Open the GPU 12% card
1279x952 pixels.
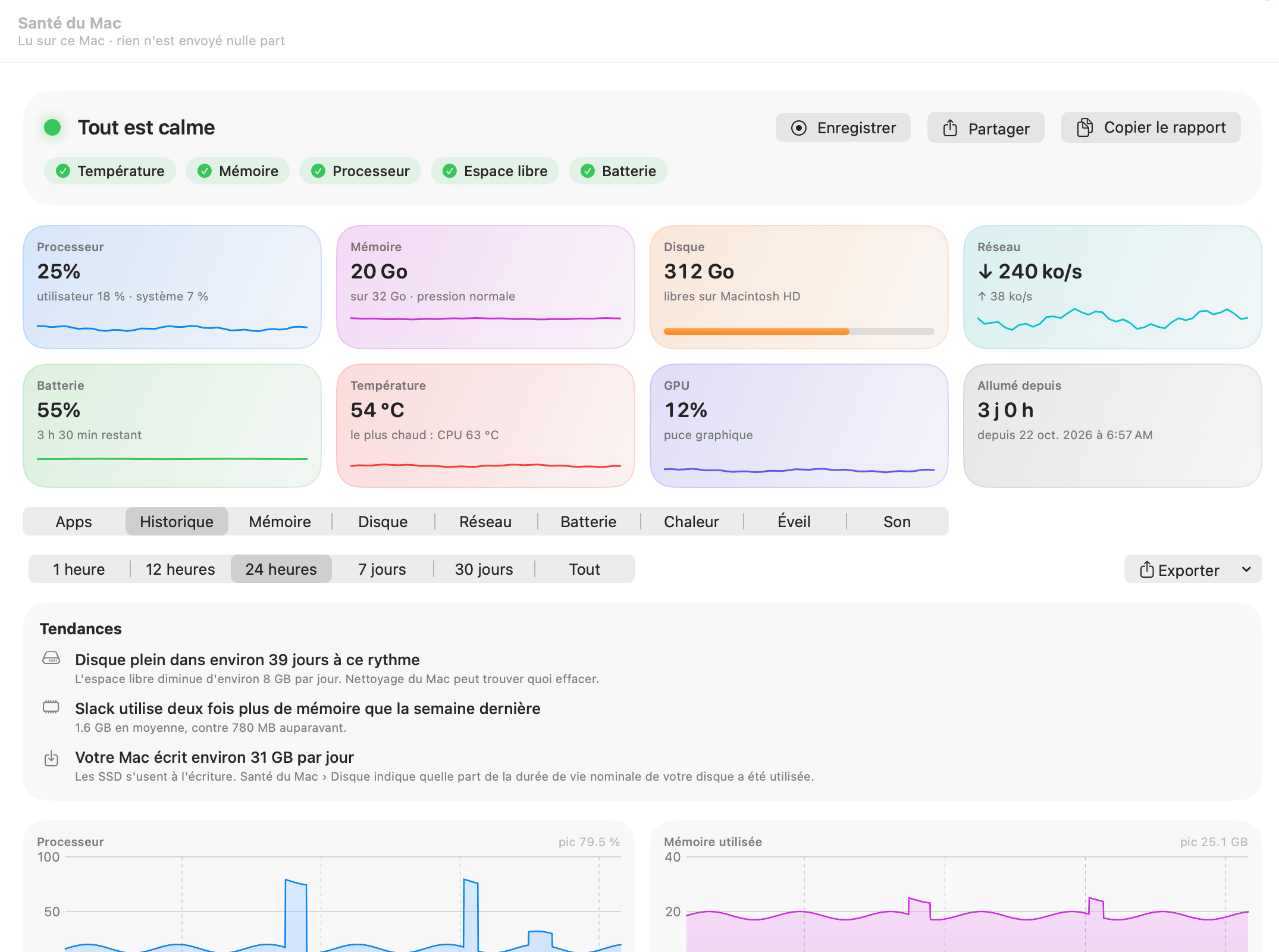pyautogui.click(x=799, y=425)
